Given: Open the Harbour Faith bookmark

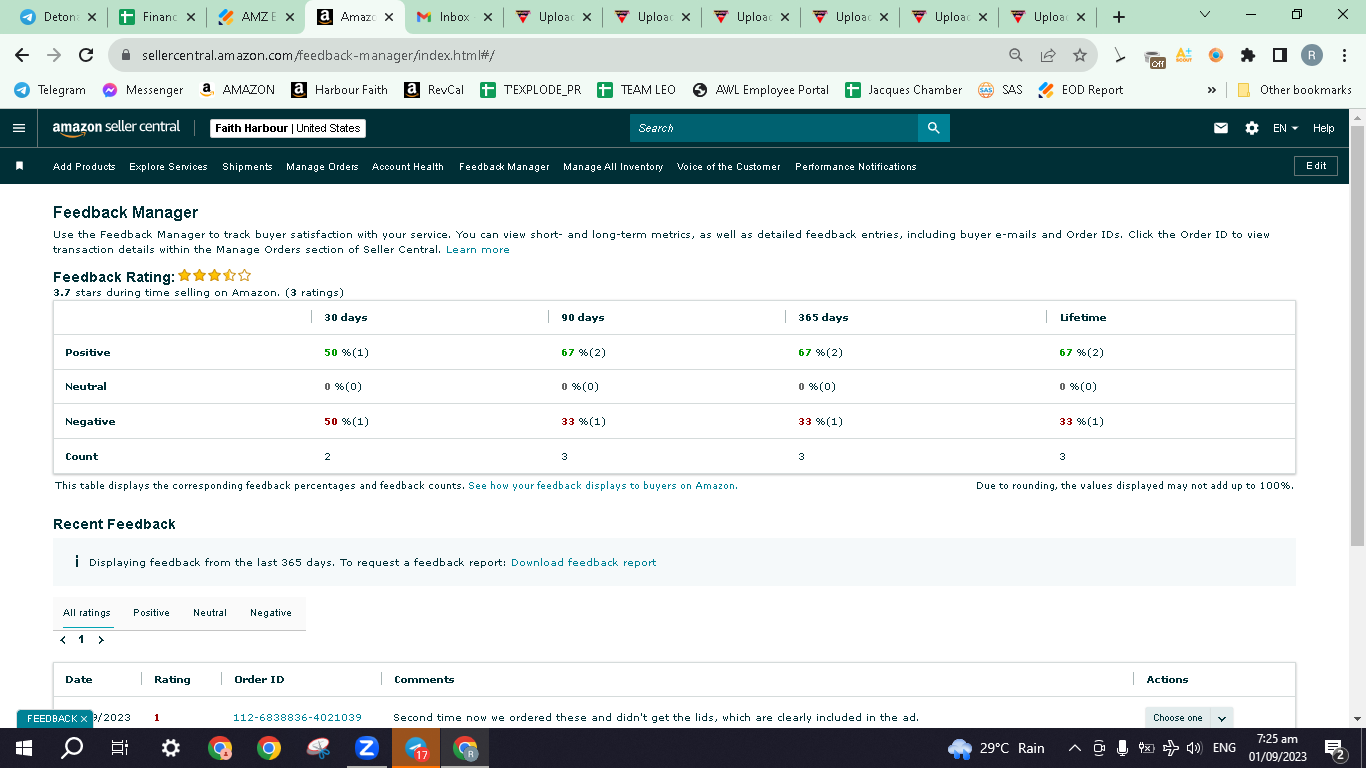Looking at the screenshot, I should click(x=340, y=90).
